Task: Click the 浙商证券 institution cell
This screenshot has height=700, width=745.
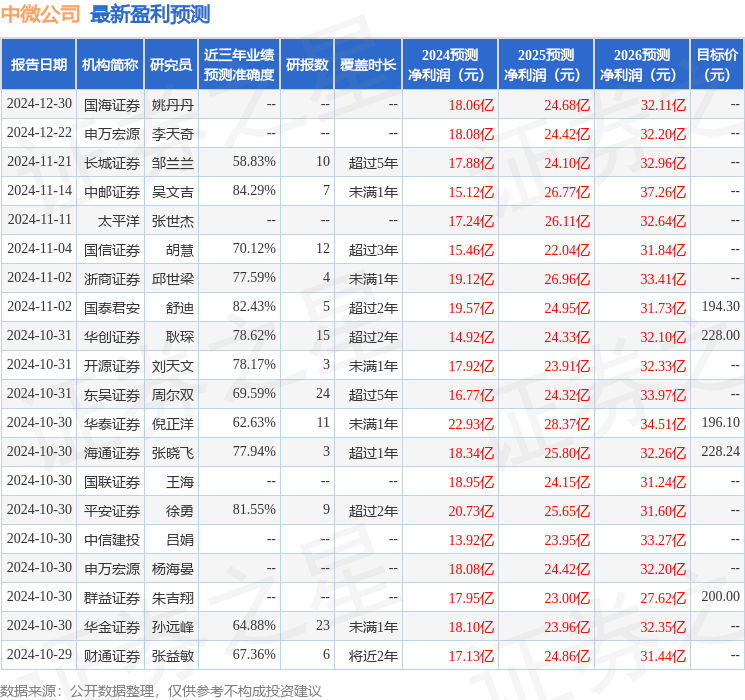Action: pyautogui.click(x=112, y=279)
